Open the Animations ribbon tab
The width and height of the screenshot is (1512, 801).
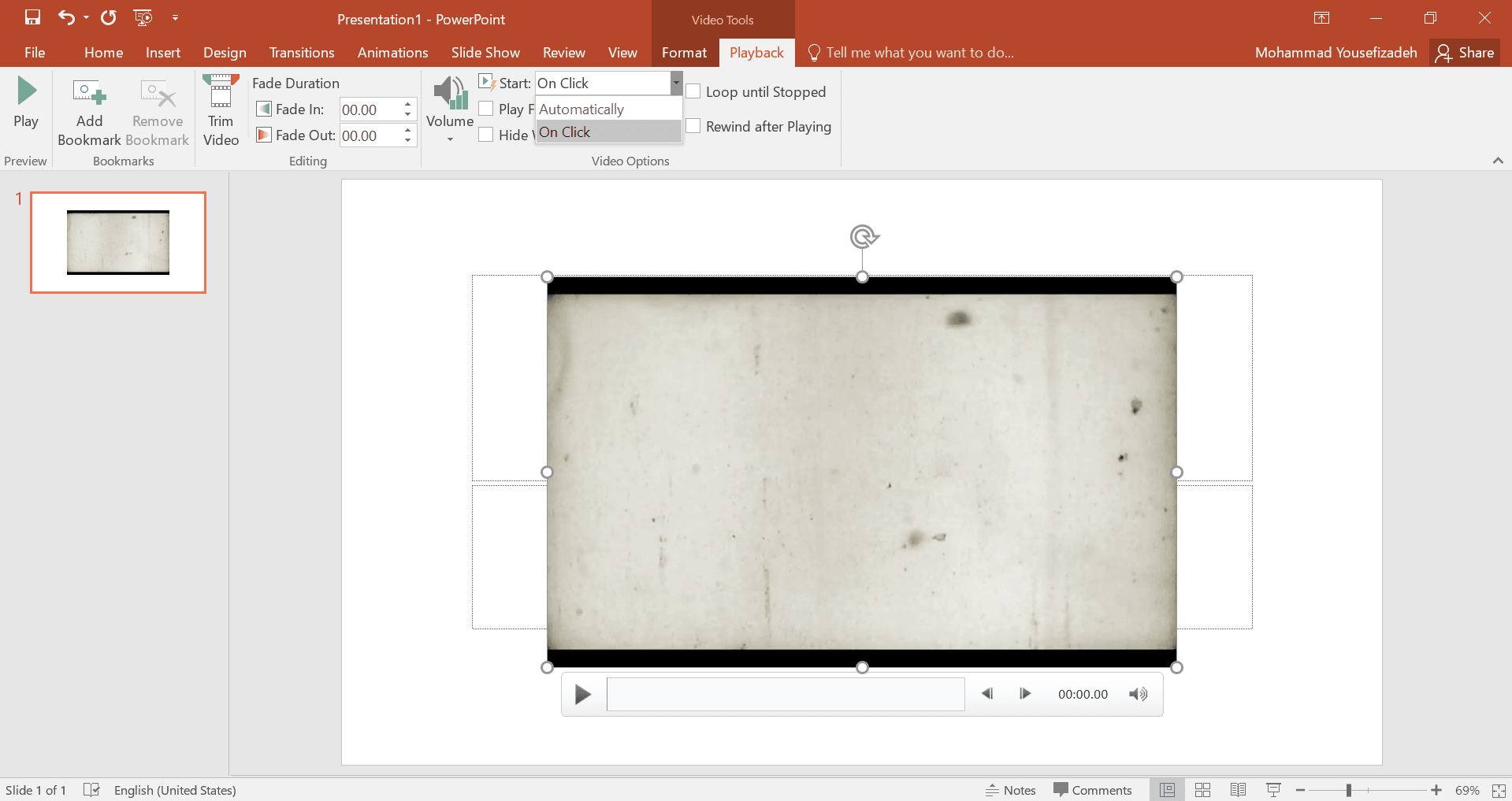pyautogui.click(x=392, y=53)
